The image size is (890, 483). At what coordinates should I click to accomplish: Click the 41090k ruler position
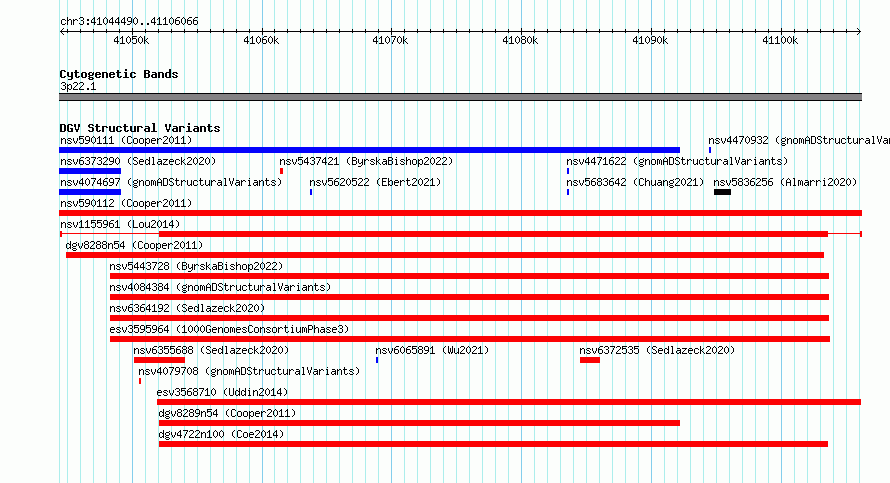click(x=650, y=40)
